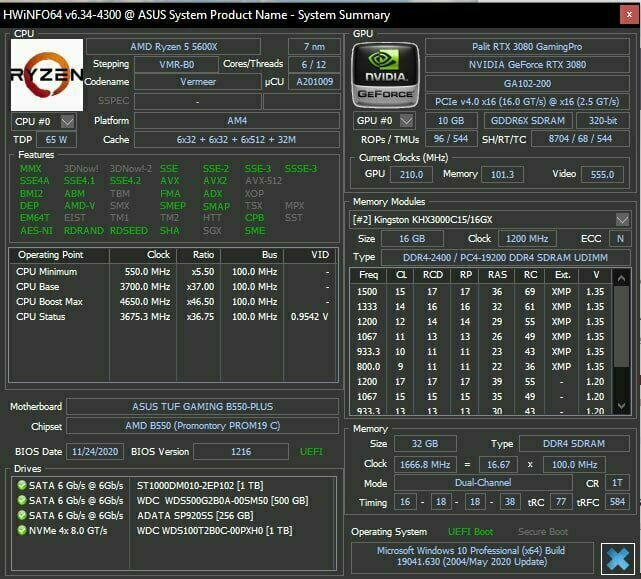
Task: Click the BIOS date 11/24/2020 field
Action: point(95,452)
